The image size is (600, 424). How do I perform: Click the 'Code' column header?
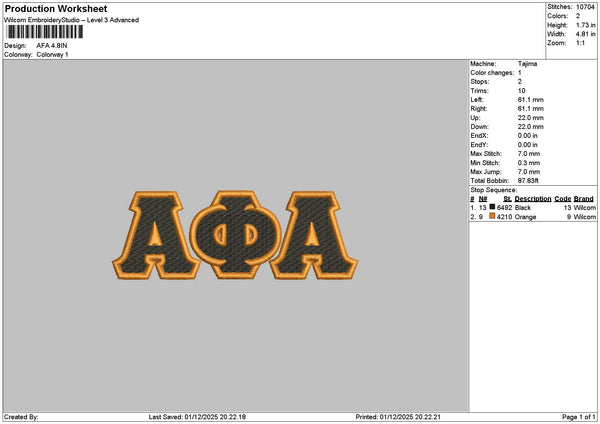pyautogui.click(x=562, y=199)
